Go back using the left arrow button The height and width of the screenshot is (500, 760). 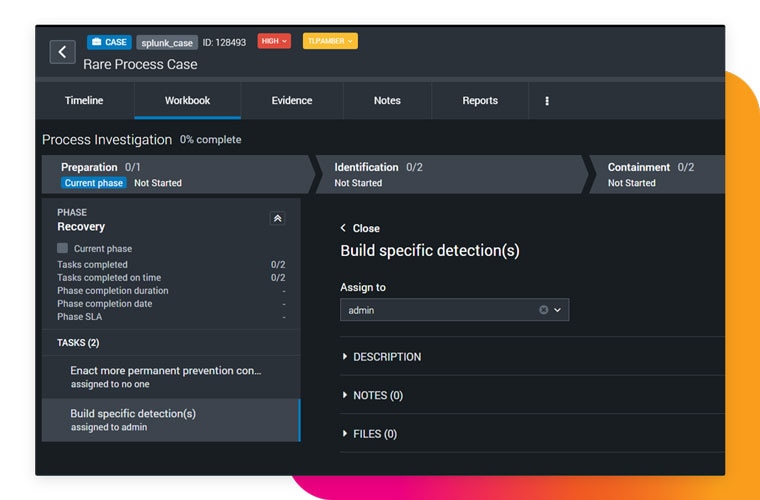[x=63, y=52]
